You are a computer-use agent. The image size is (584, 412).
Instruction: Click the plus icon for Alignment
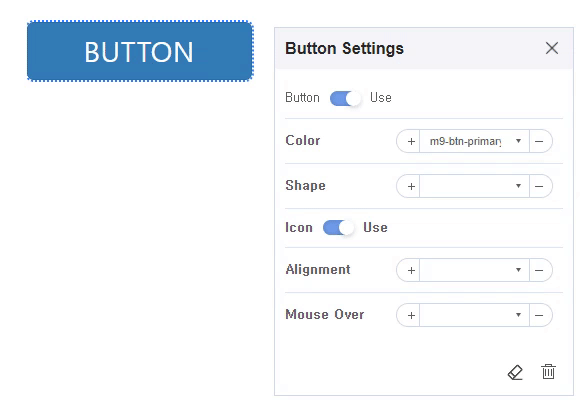point(409,270)
